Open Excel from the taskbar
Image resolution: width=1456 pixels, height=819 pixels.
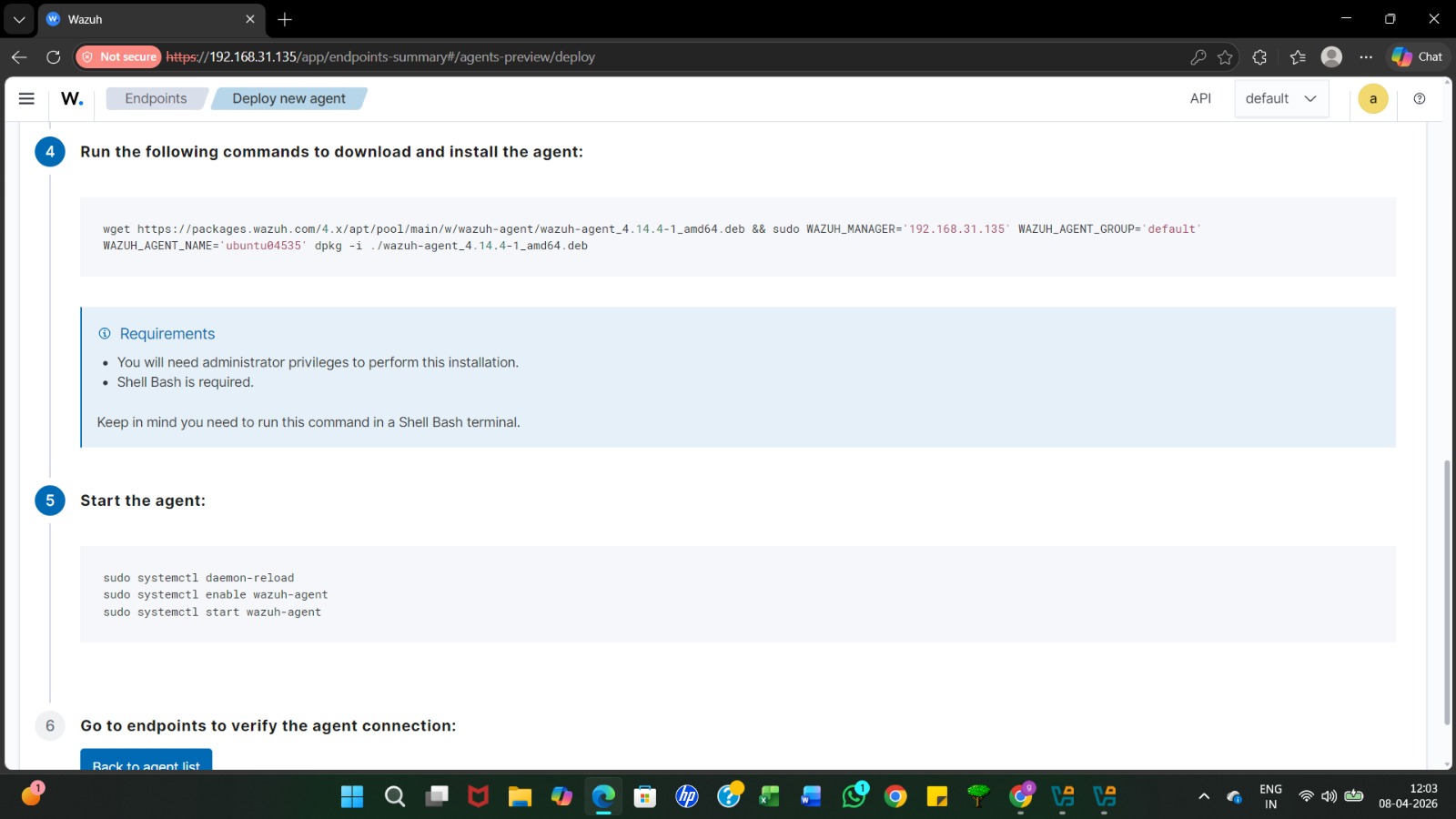click(x=769, y=797)
